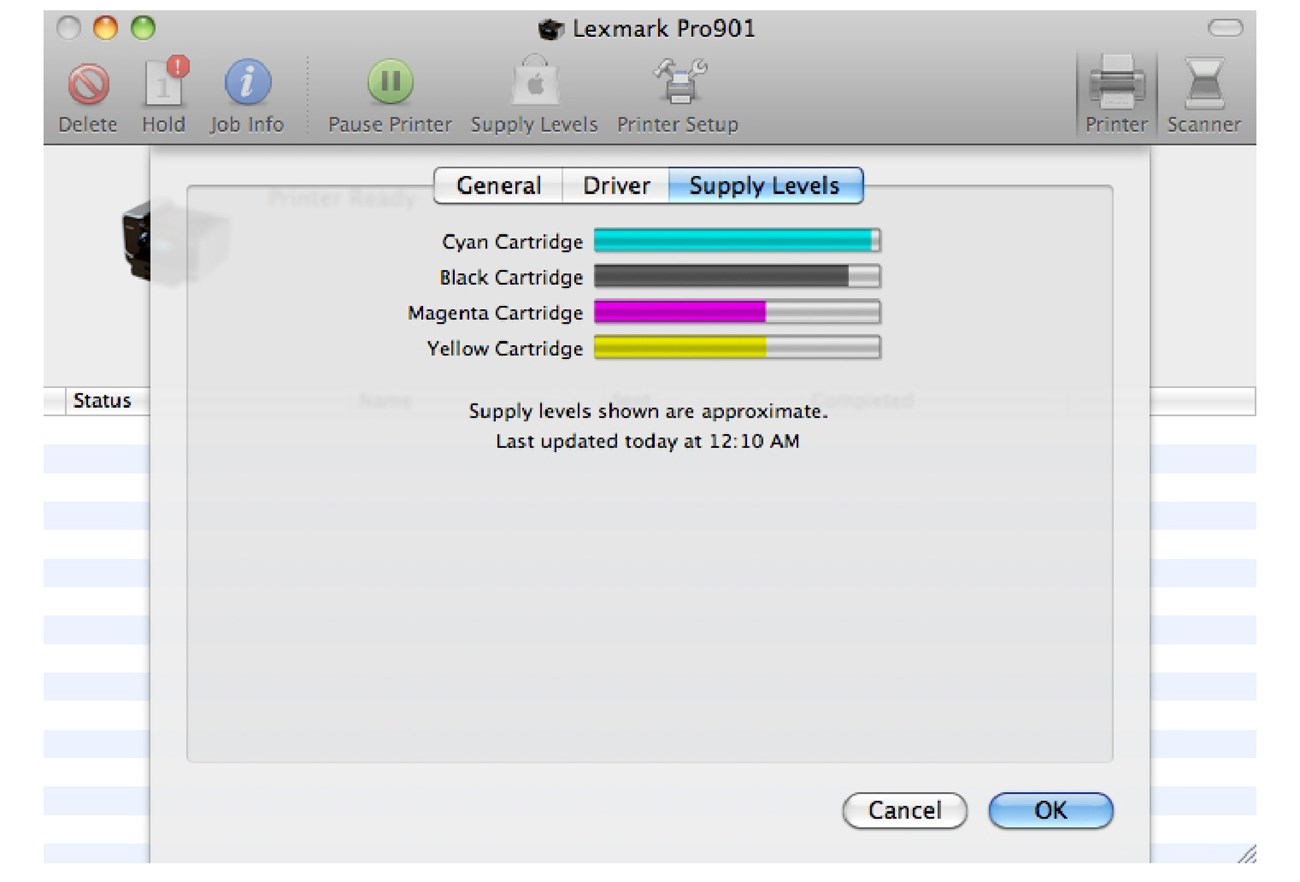
Task: Select the Supply Levels tab
Action: click(764, 186)
